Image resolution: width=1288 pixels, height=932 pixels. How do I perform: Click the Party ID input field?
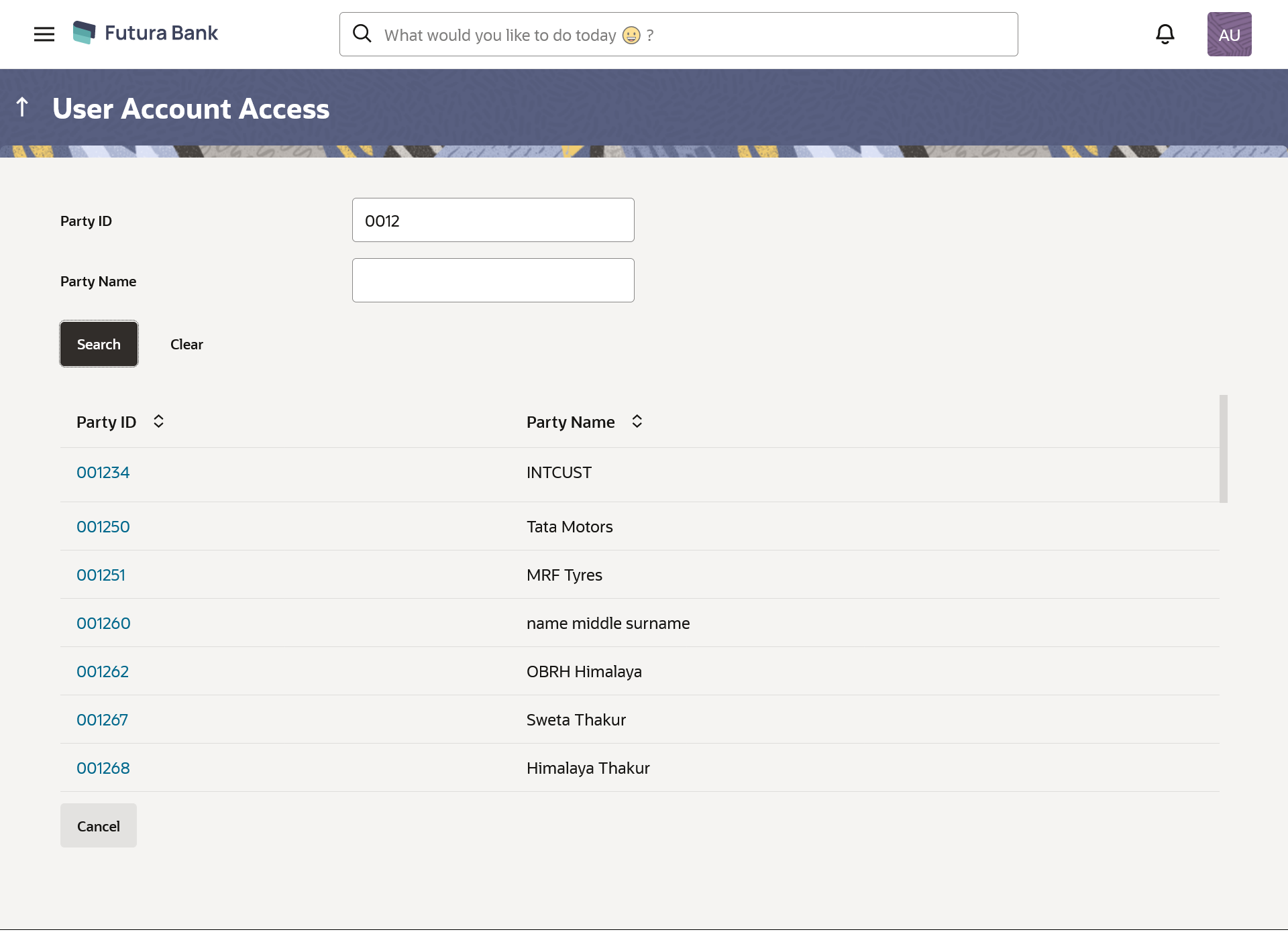pyautogui.click(x=493, y=220)
